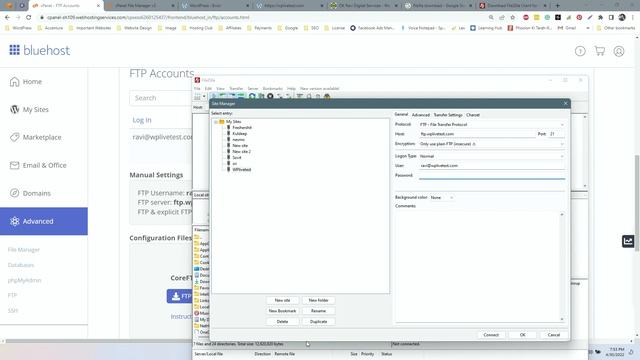Open the user account profile icon

click(x=619, y=51)
